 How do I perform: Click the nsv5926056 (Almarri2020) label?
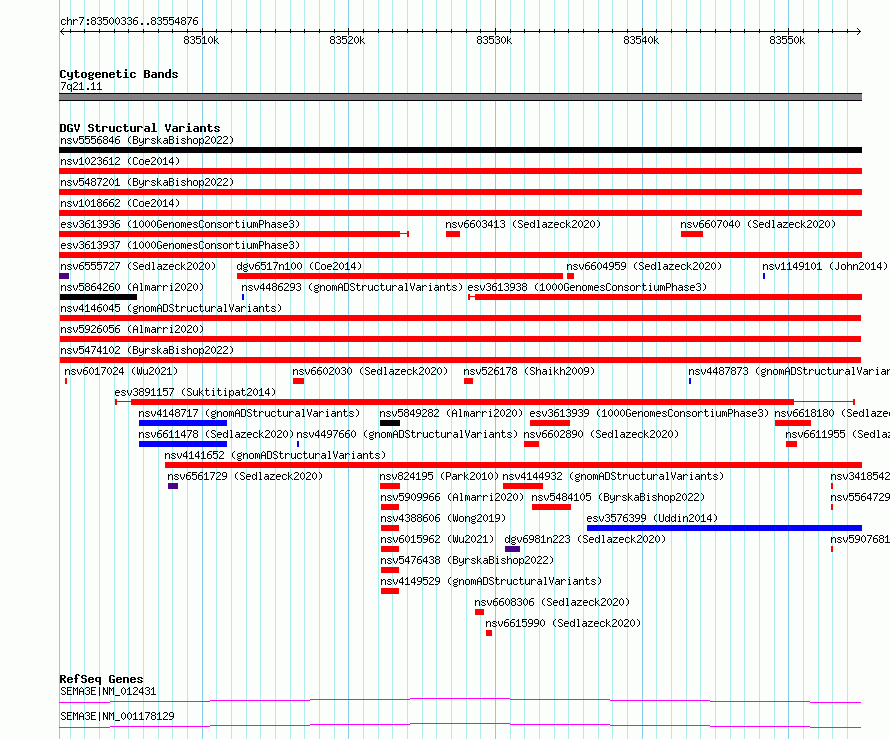click(x=132, y=329)
